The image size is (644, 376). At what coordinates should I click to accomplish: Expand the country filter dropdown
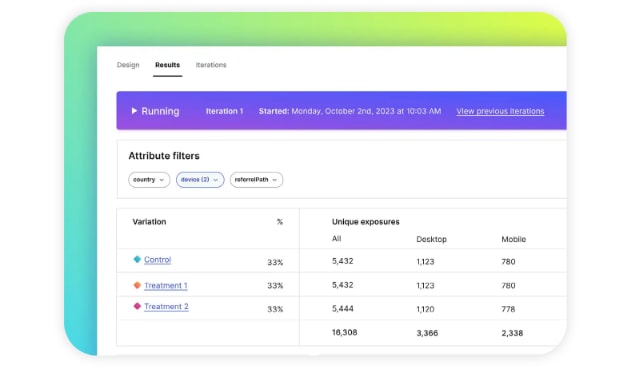pyautogui.click(x=149, y=180)
